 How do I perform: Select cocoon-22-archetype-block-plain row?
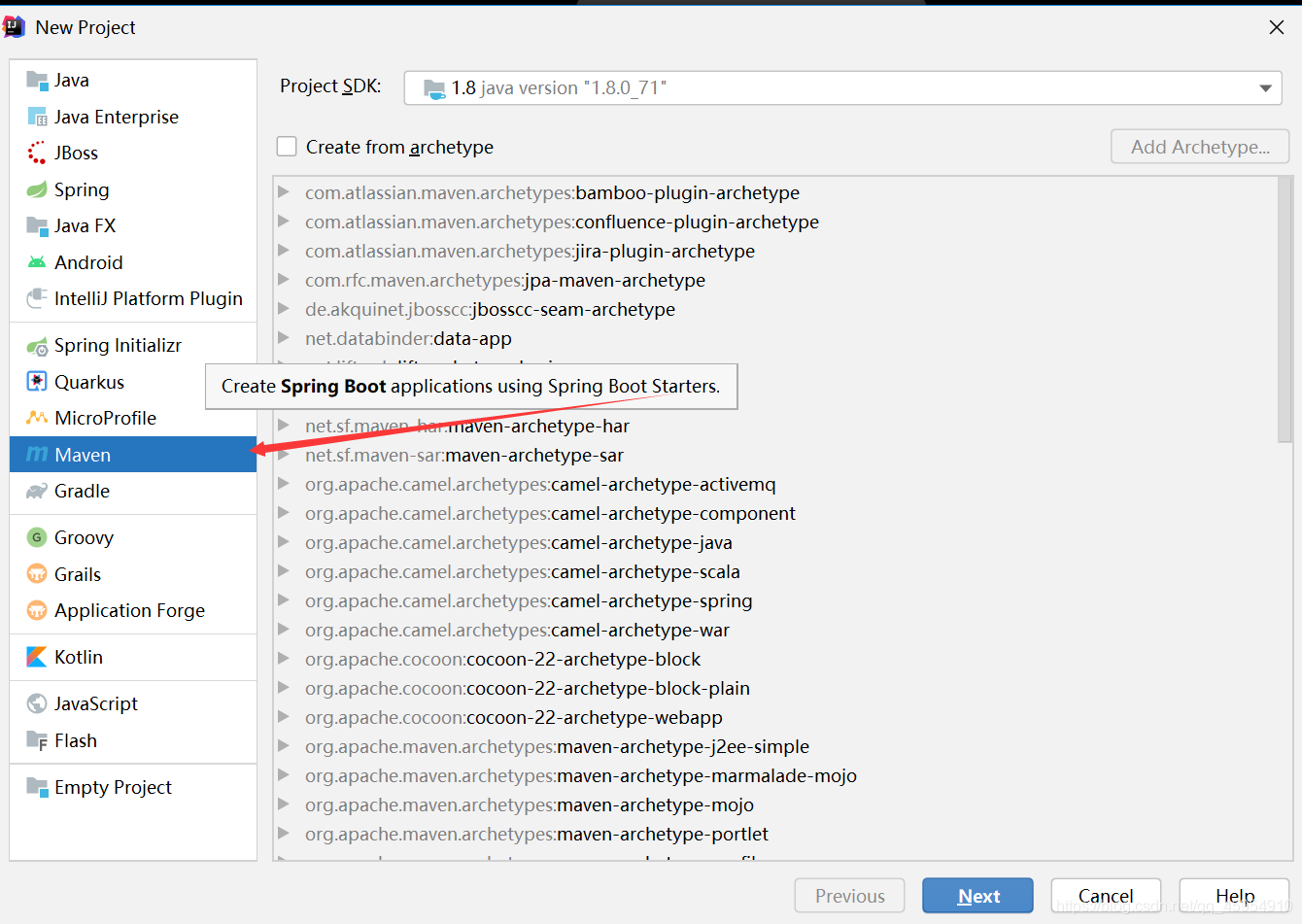pyautogui.click(x=775, y=688)
